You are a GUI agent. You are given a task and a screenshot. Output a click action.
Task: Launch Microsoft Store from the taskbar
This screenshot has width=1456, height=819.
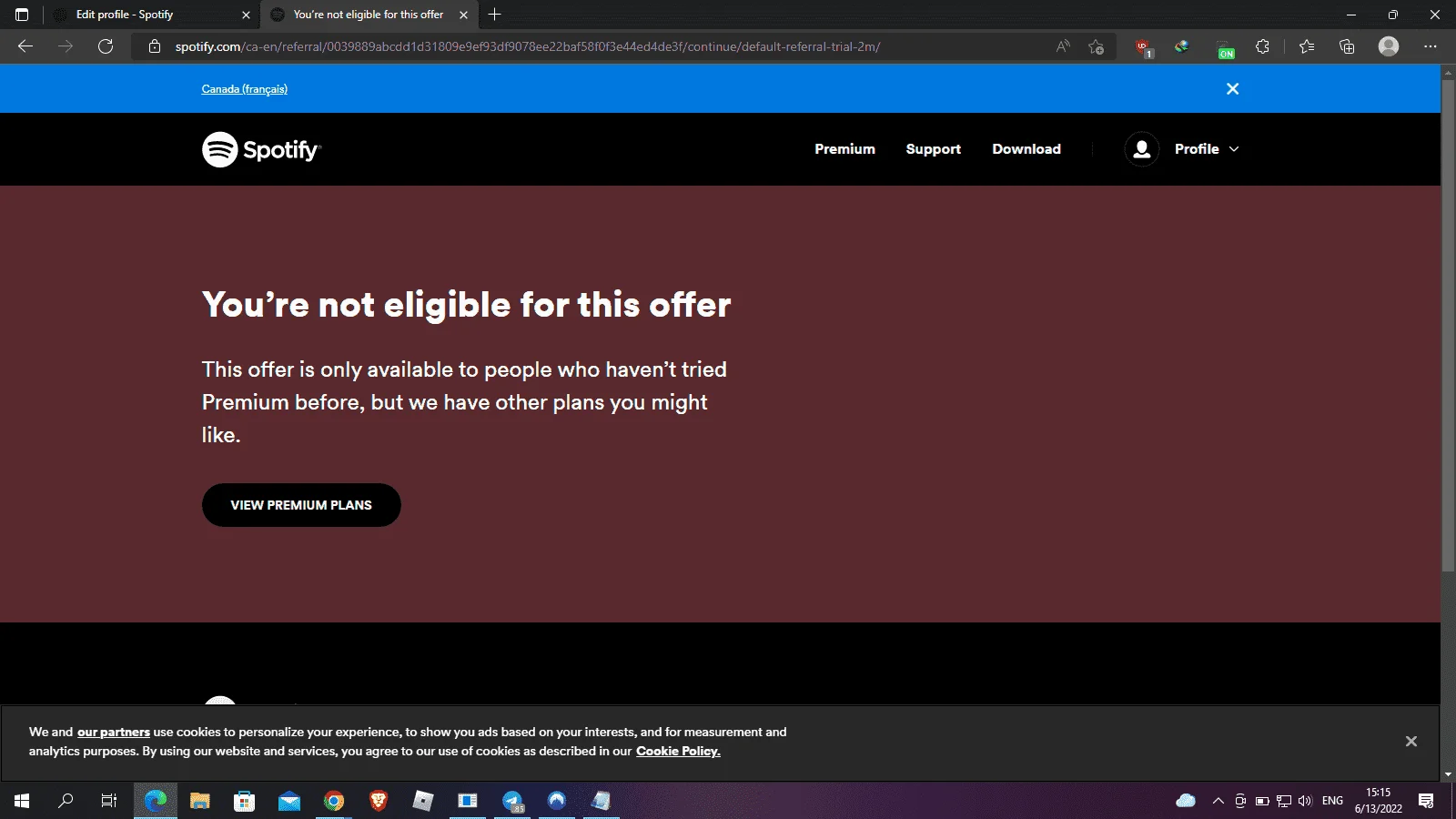click(244, 801)
